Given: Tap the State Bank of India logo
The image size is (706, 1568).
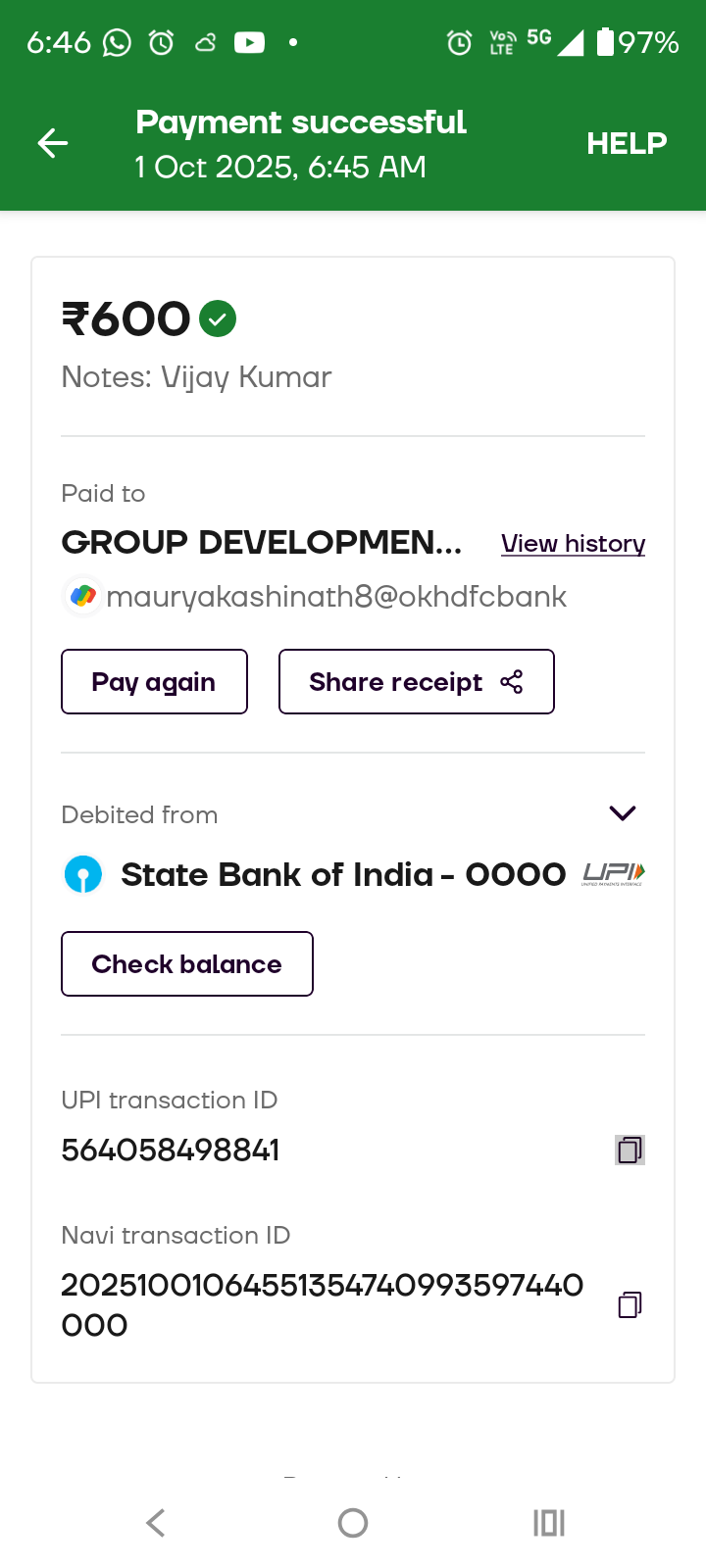Looking at the screenshot, I should pos(83,874).
